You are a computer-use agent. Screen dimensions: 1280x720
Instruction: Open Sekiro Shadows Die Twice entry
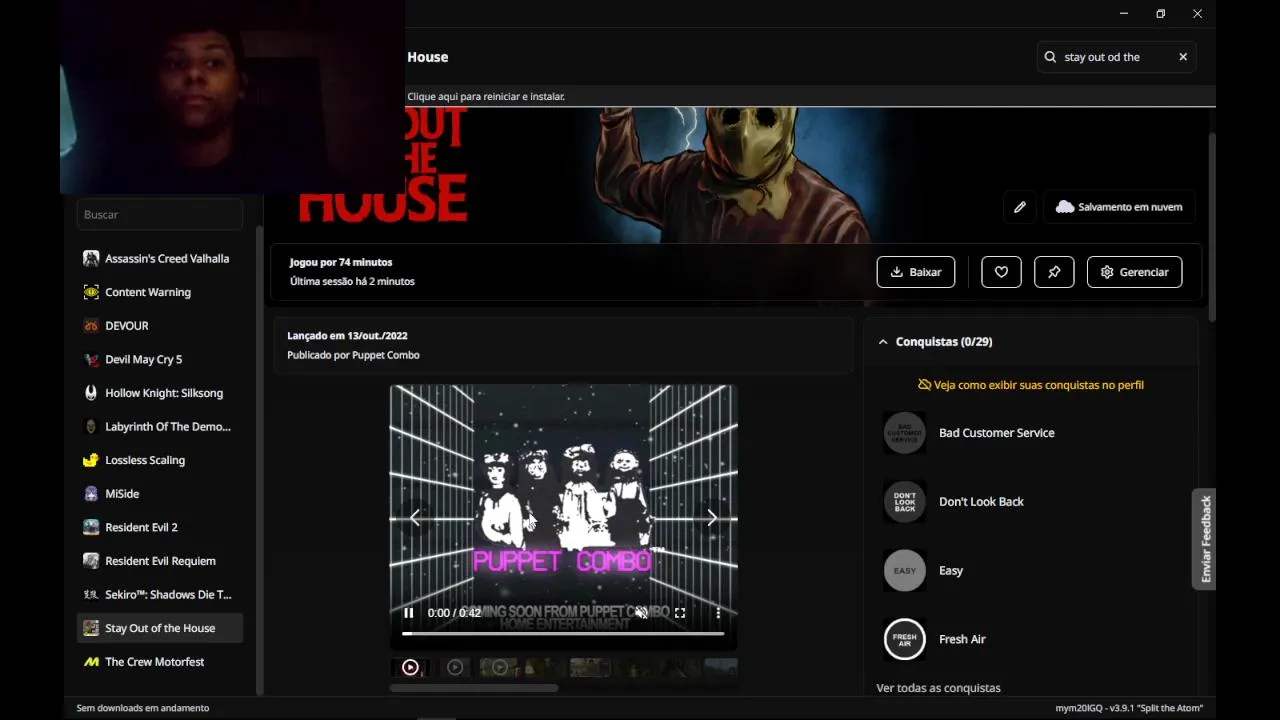click(160, 595)
